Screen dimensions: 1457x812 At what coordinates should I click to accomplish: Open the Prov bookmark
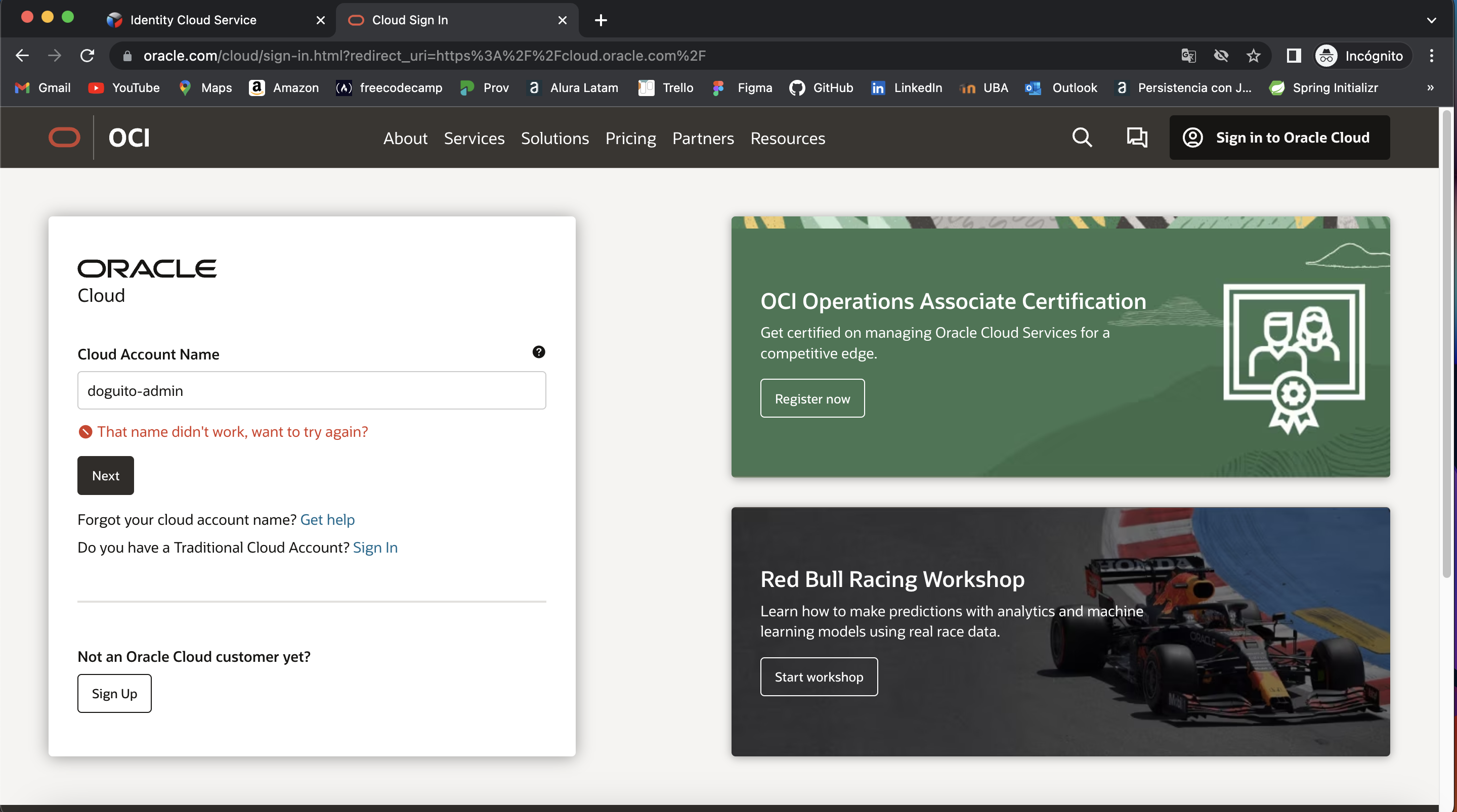click(x=485, y=87)
